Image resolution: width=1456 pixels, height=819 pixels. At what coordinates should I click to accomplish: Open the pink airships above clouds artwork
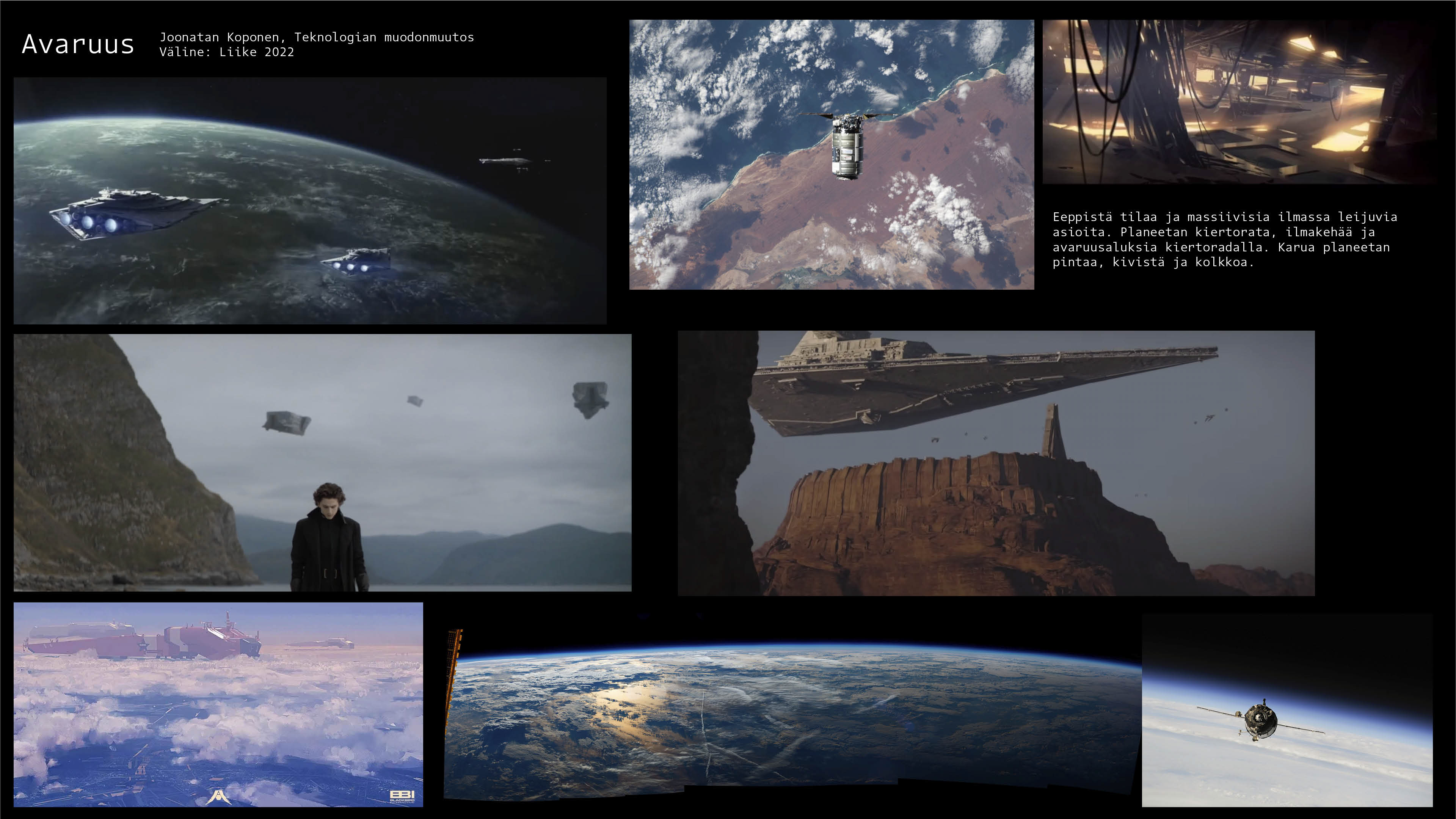(218, 704)
